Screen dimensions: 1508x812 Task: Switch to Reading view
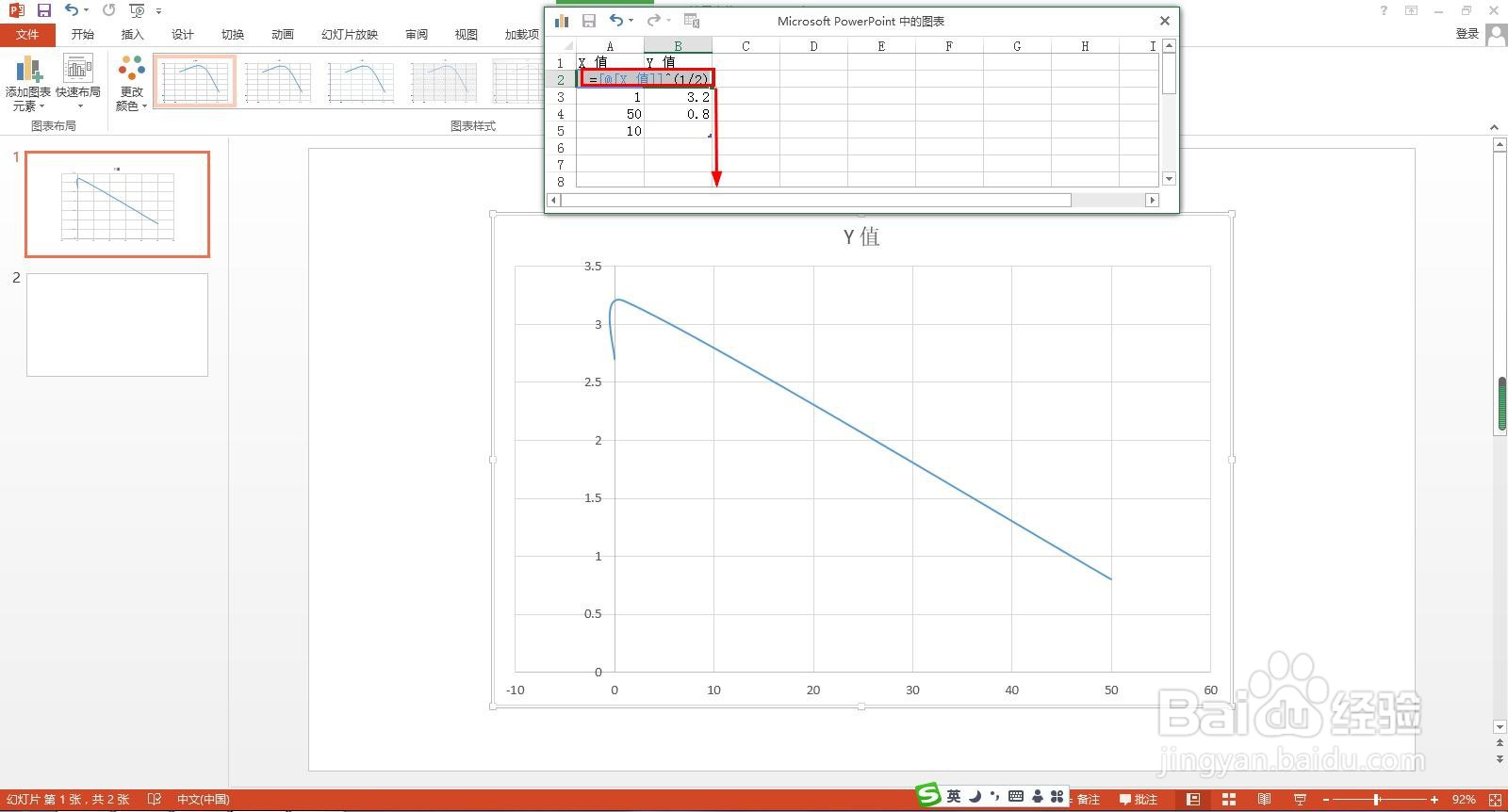point(1264,800)
